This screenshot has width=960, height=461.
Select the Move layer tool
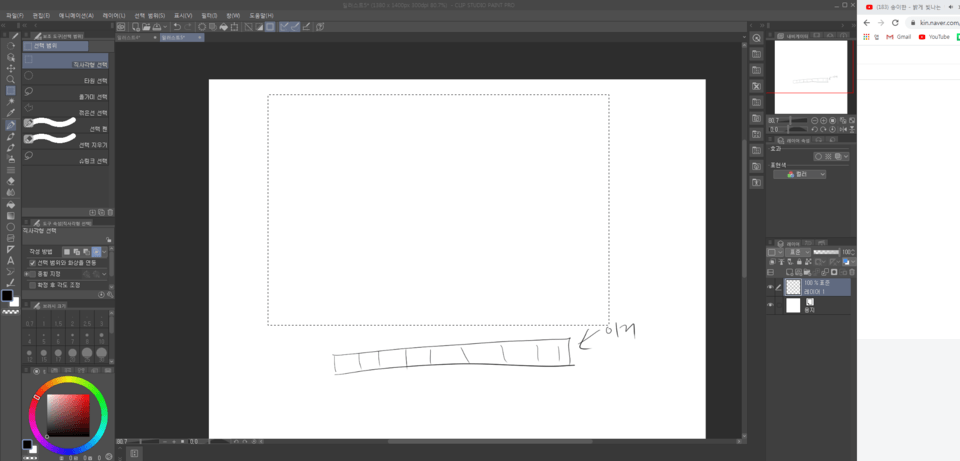click(x=10, y=68)
